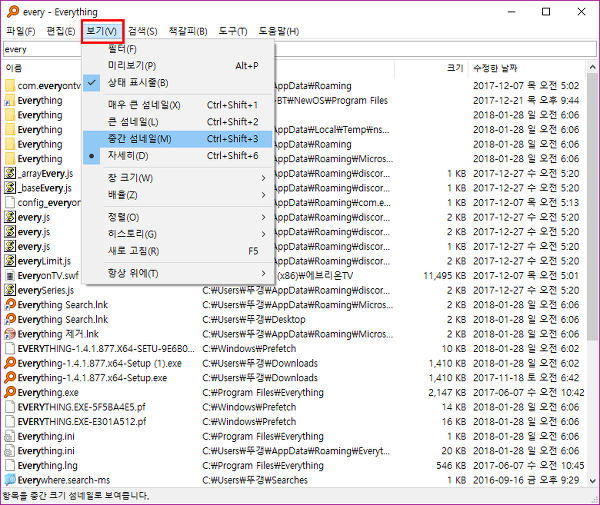Select the EveryonTV.swf file name
Image resolution: width=600 pixels, height=505 pixels.
point(48,275)
